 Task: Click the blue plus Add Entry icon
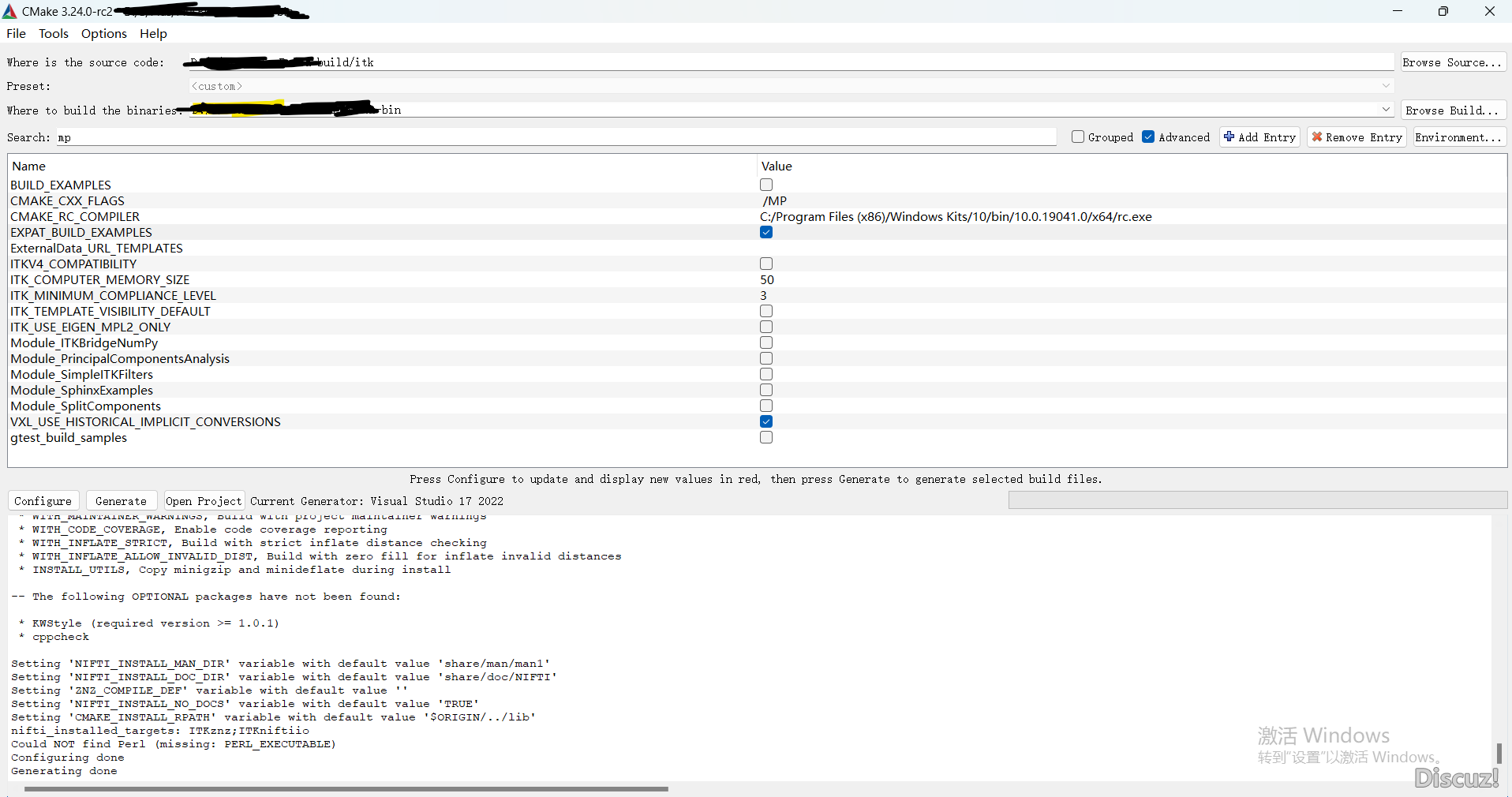(x=1229, y=137)
